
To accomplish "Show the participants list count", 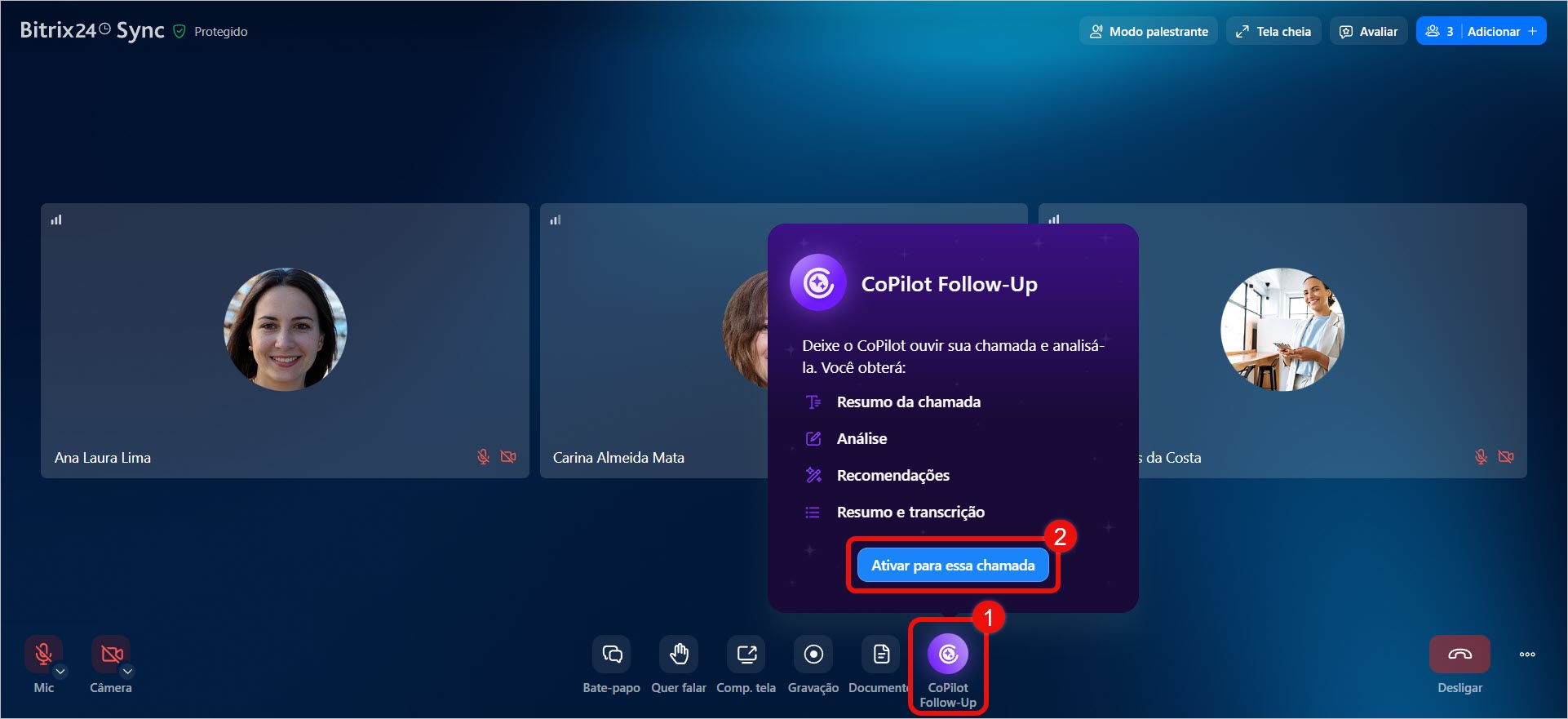I will [1440, 31].
